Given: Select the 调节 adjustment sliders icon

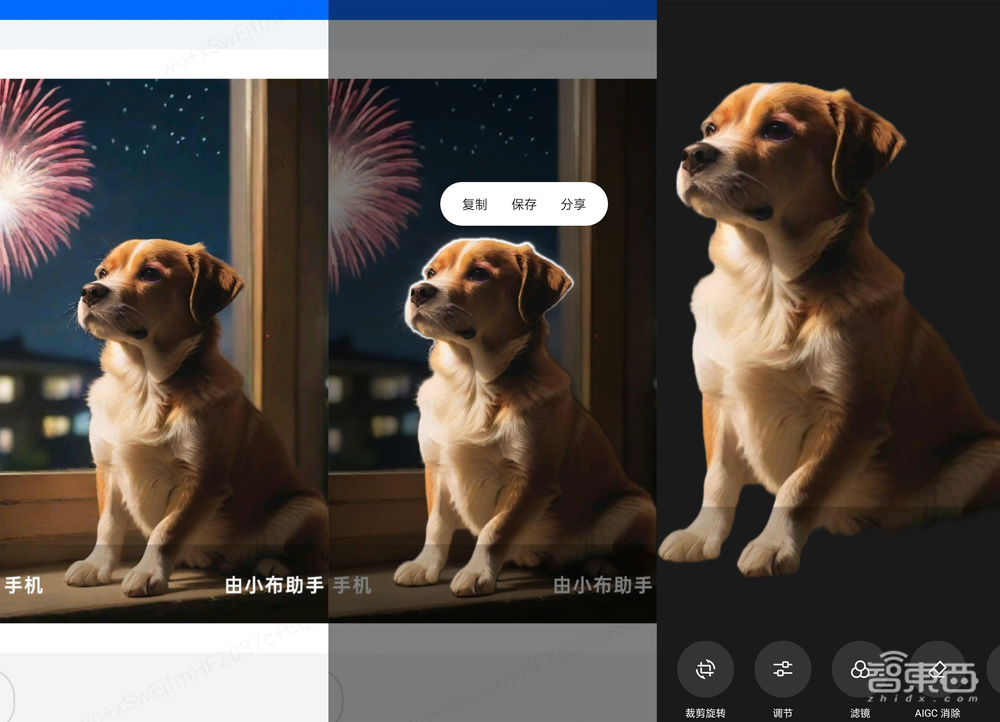Looking at the screenshot, I should [782, 669].
